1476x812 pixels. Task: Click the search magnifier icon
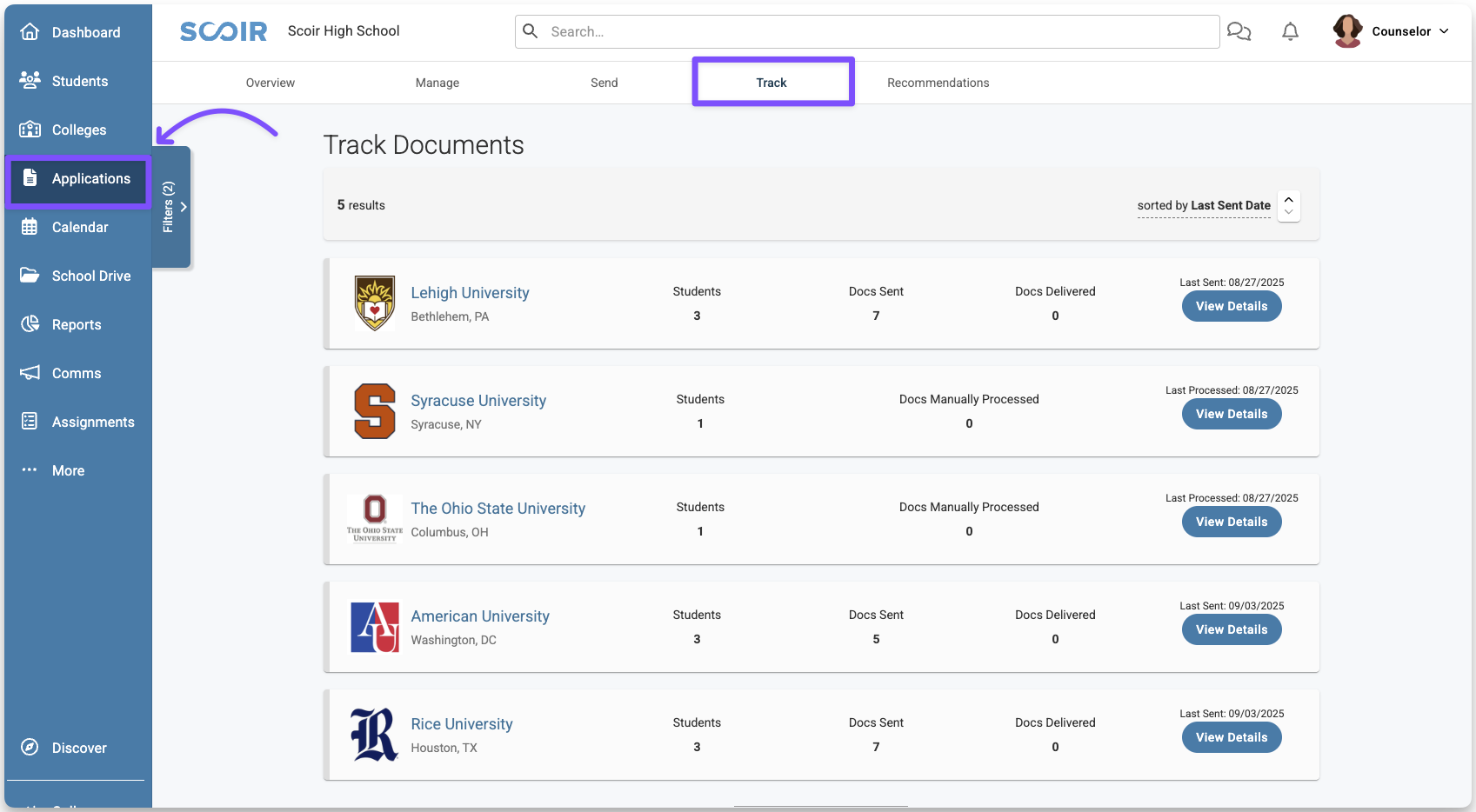530,31
